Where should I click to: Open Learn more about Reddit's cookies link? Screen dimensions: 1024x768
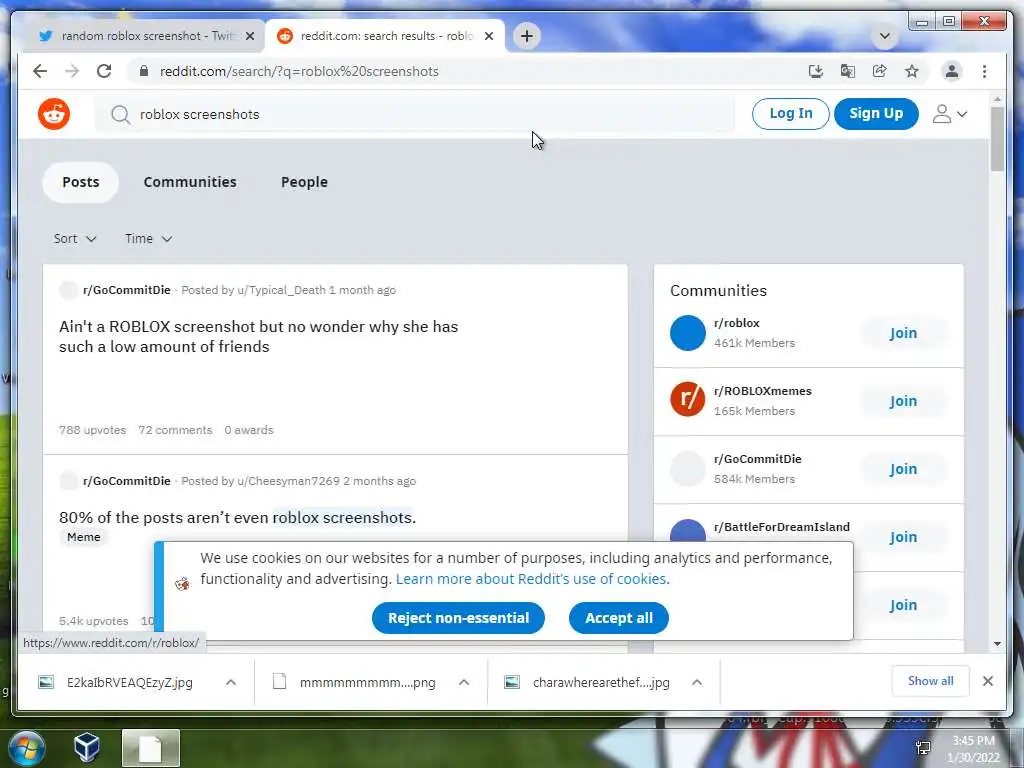point(531,579)
